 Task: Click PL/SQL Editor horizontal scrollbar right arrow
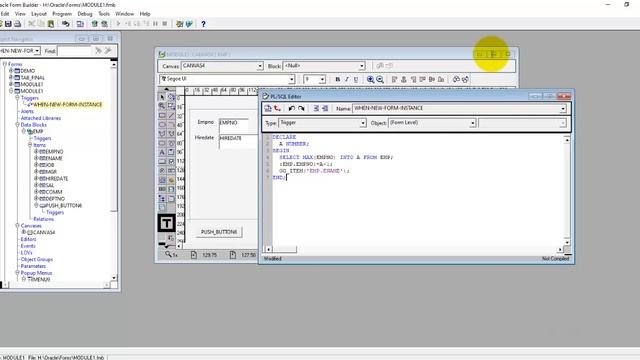[560, 249]
